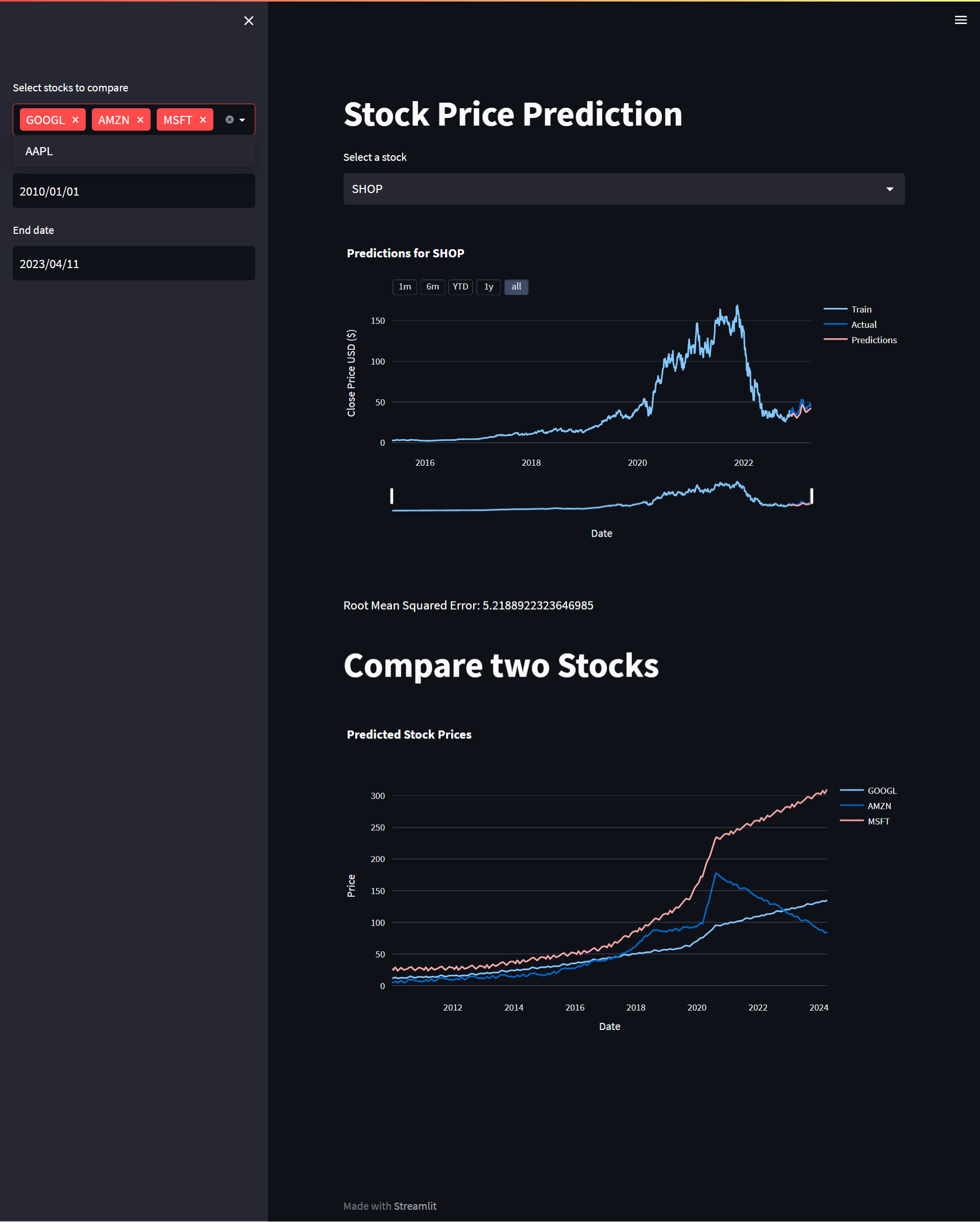Hide the Predictions series via the legend
Screen dimensions: 980x1222
873,340
